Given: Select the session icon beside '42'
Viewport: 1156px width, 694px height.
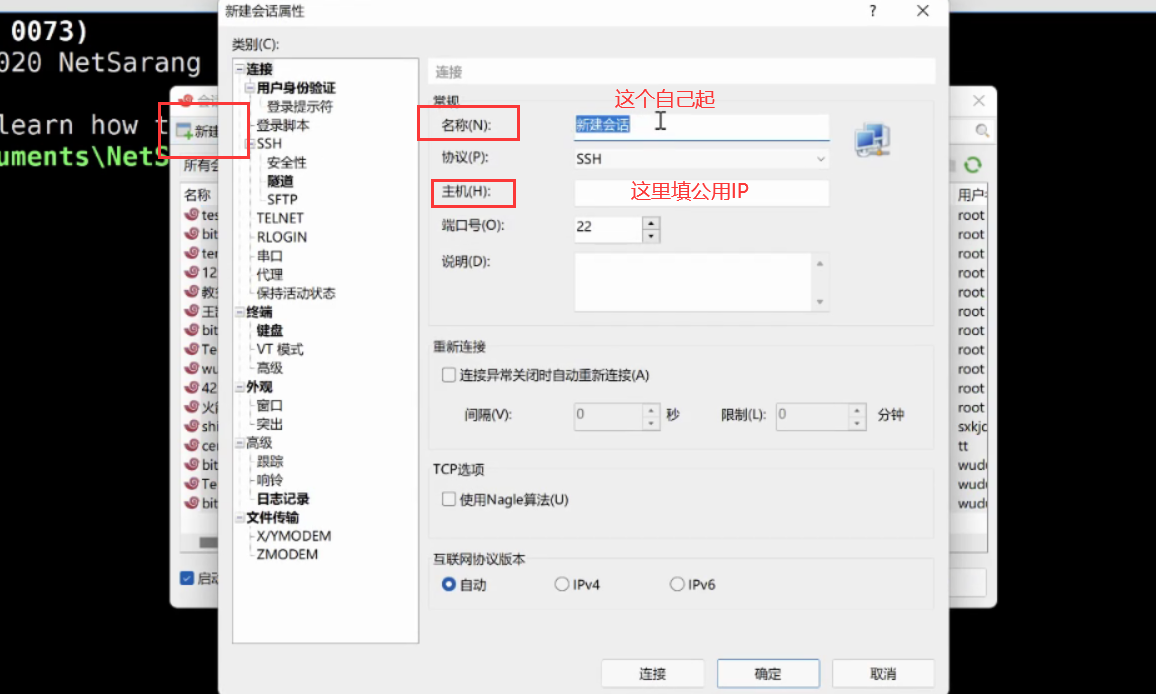Looking at the screenshot, I should coord(192,387).
